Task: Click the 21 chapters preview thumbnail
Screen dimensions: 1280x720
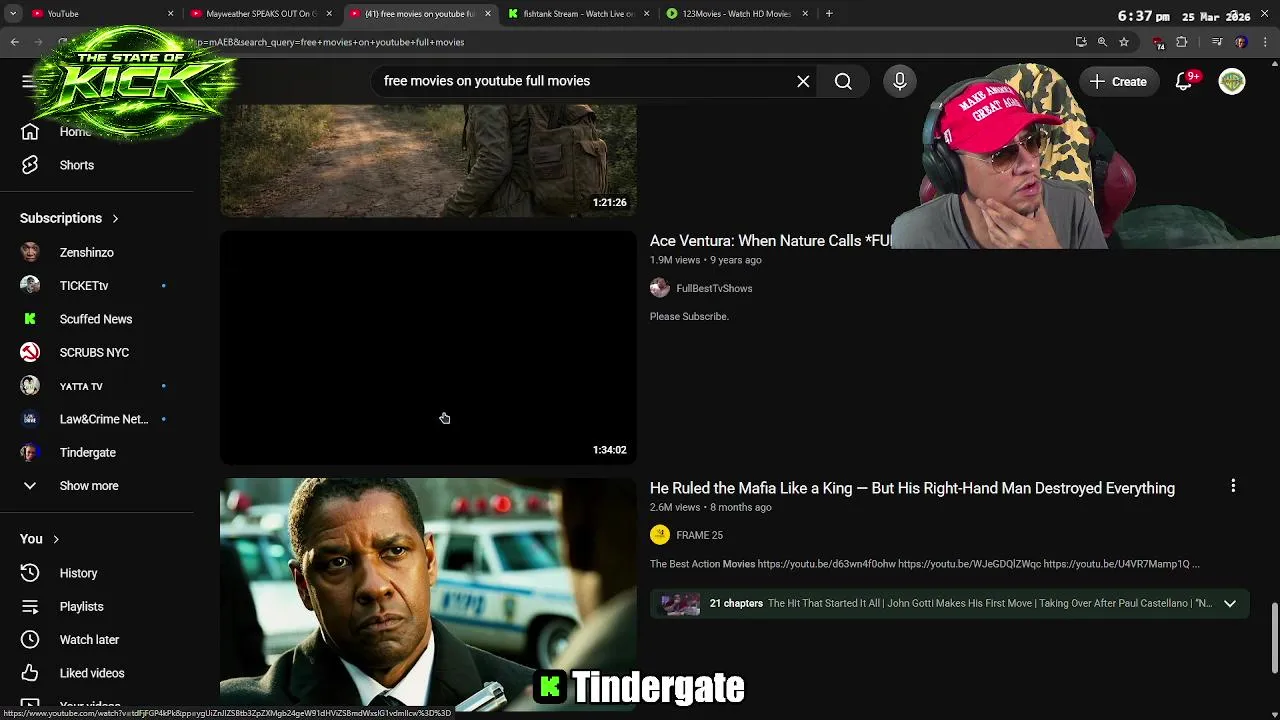Action: [681, 603]
